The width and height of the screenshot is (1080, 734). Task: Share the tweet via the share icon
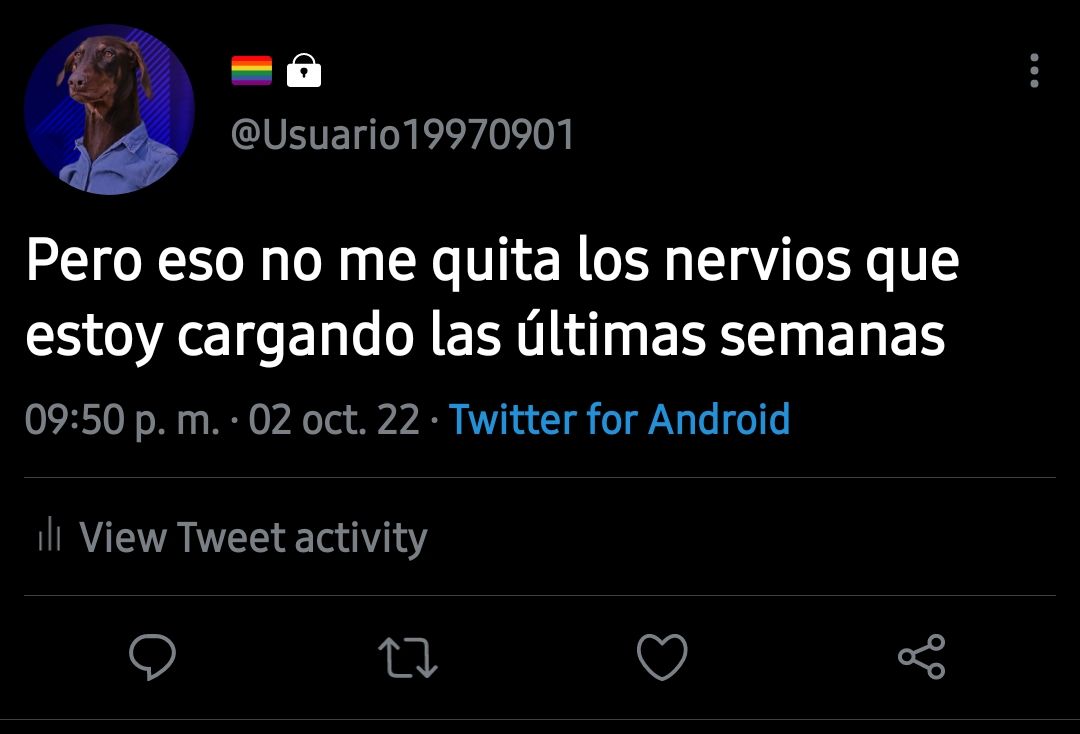[x=922, y=657]
